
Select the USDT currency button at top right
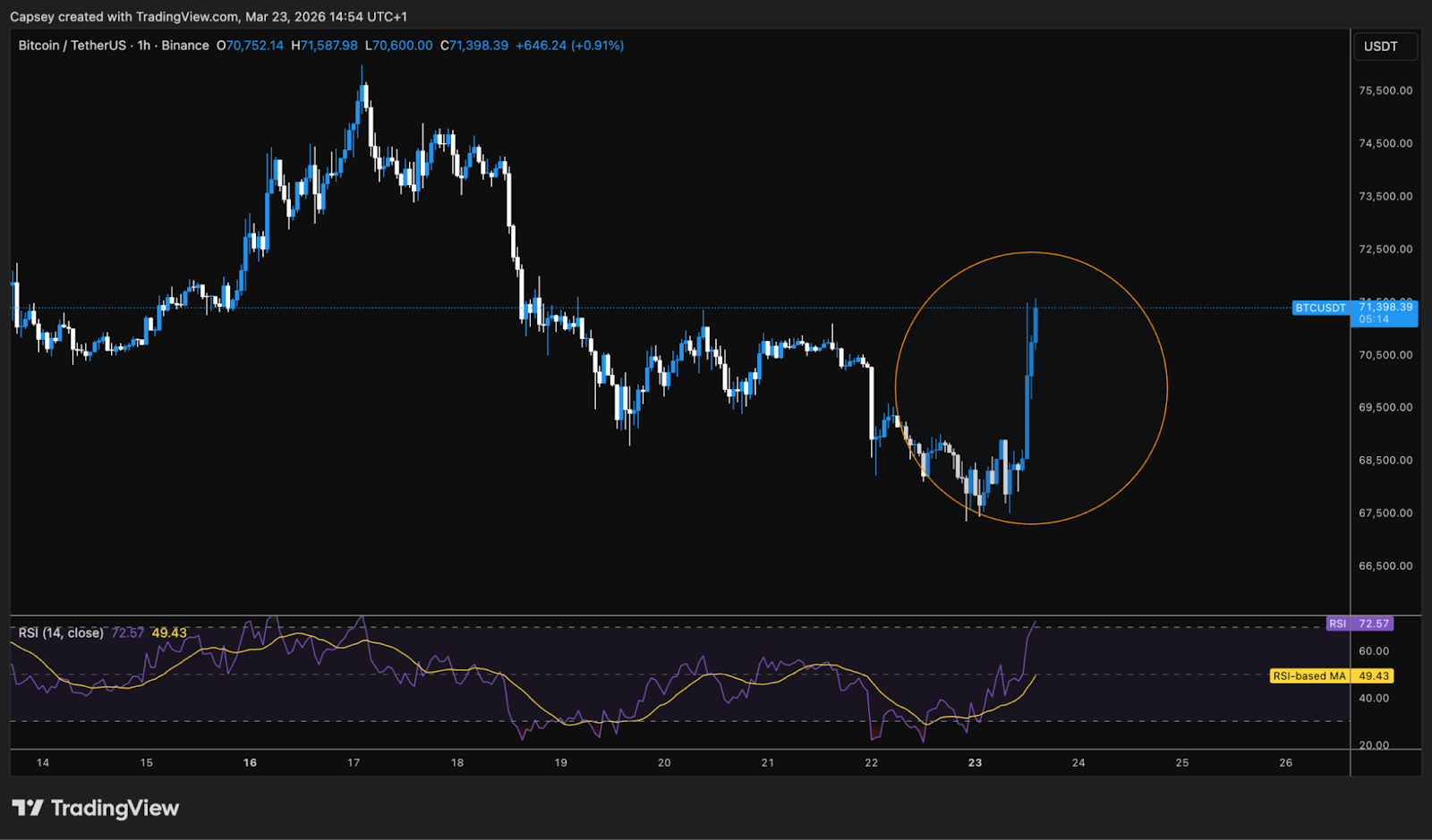1385,46
